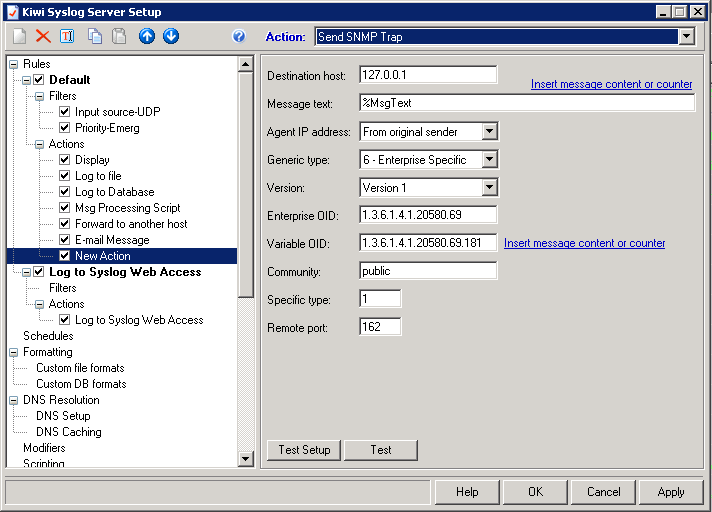Viewport: 712px width, 512px height.
Task: Click the Kiwi Syslog title bar icon
Action: coord(13,12)
